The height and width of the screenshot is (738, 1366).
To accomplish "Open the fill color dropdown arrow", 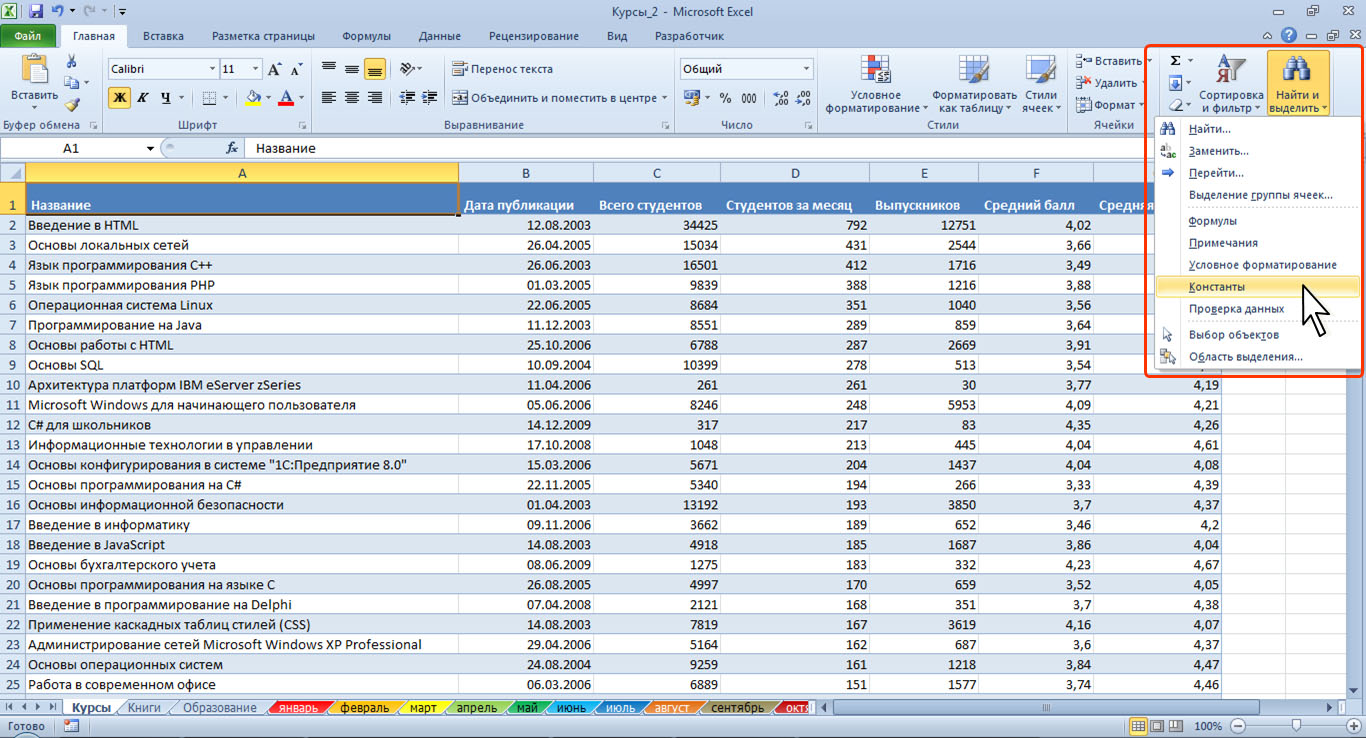I will 269,97.
